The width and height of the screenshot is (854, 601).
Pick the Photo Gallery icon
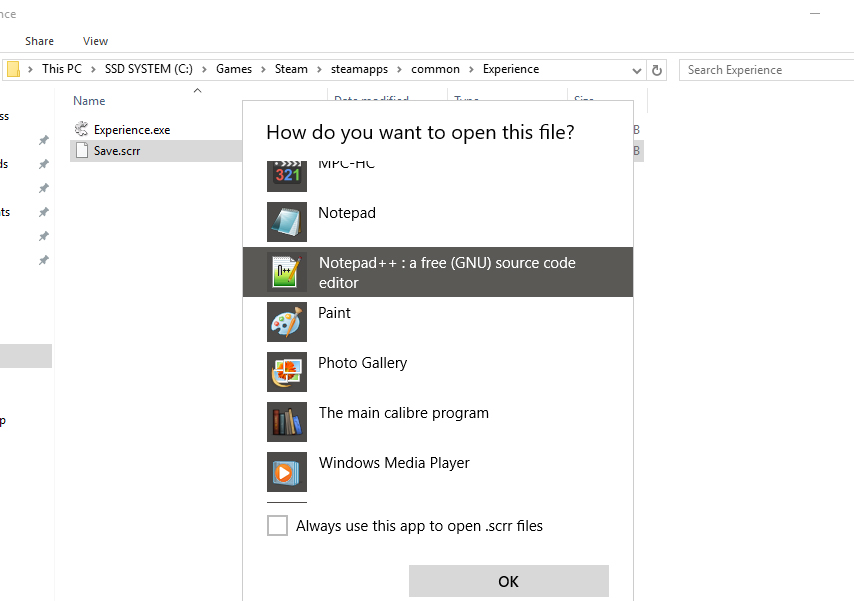tap(287, 372)
